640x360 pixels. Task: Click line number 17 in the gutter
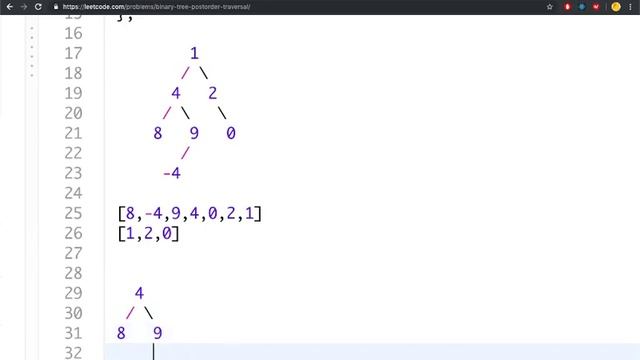click(x=73, y=53)
